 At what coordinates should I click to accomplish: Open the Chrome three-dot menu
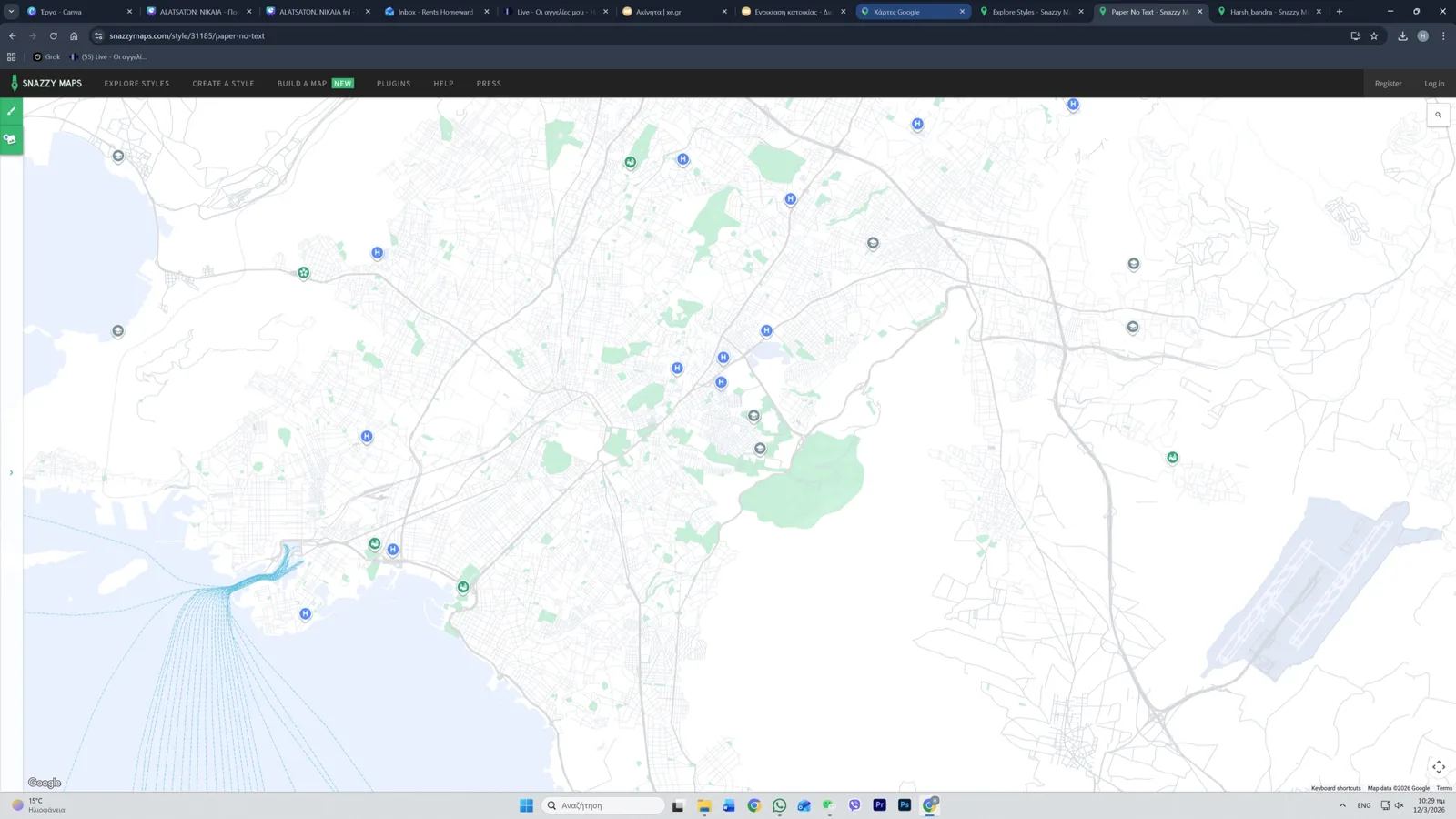coord(1443,36)
